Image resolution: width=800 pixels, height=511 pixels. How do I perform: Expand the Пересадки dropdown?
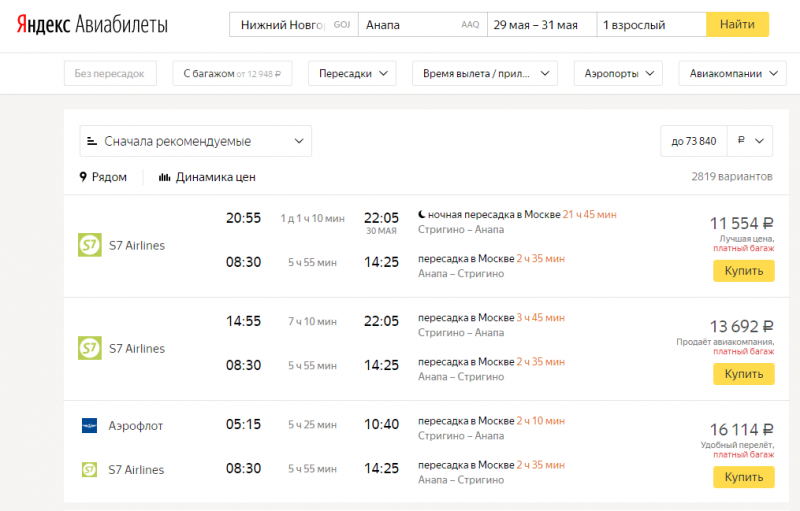[x=352, y=73]
